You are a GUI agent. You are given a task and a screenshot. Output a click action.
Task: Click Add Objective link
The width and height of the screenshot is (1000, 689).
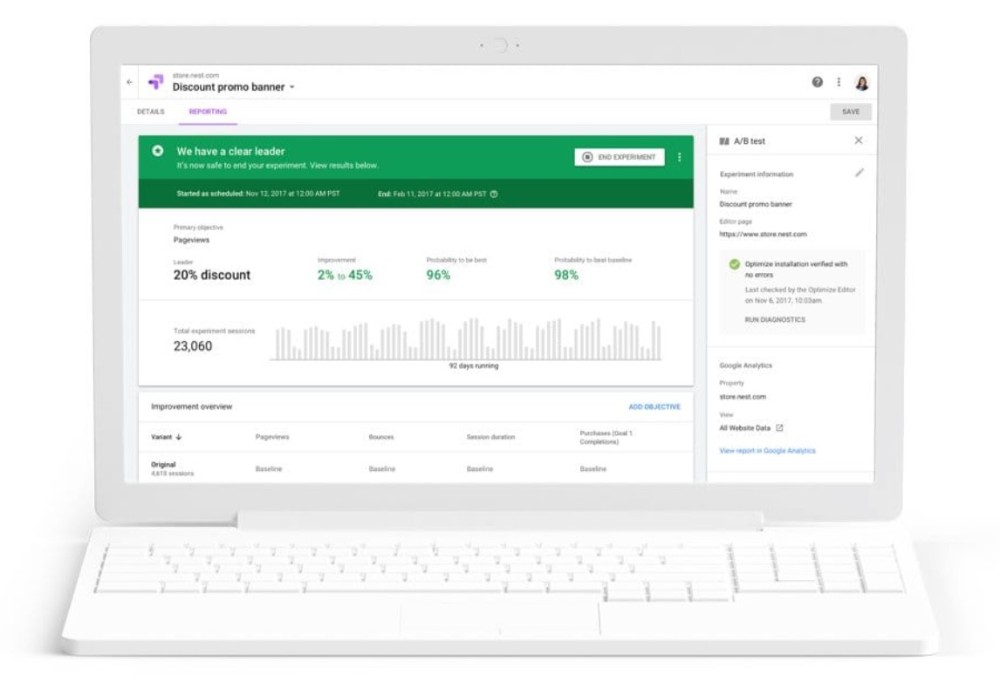point(654,407)
